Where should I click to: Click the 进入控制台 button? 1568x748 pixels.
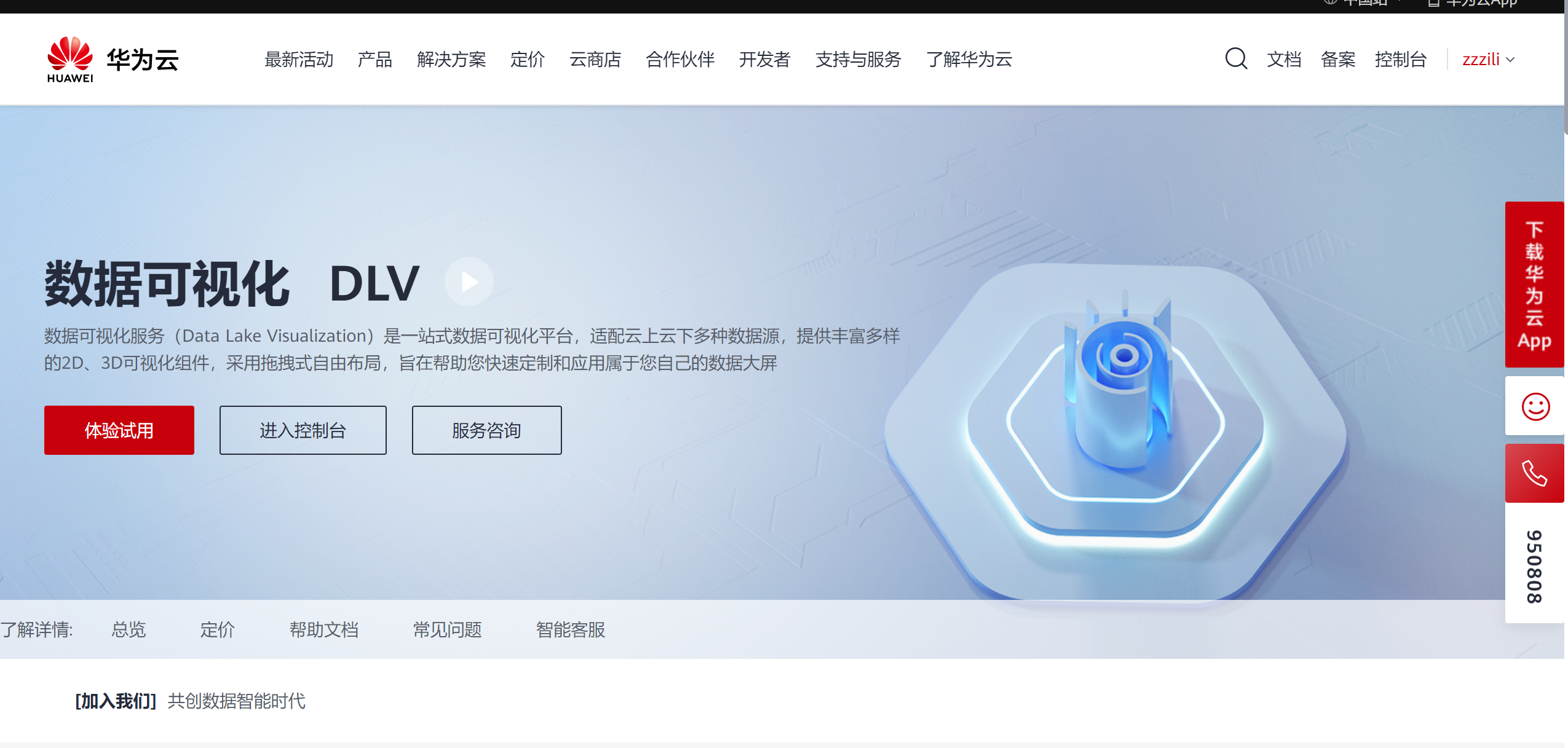pyautogui.click(x=303, y=430)
